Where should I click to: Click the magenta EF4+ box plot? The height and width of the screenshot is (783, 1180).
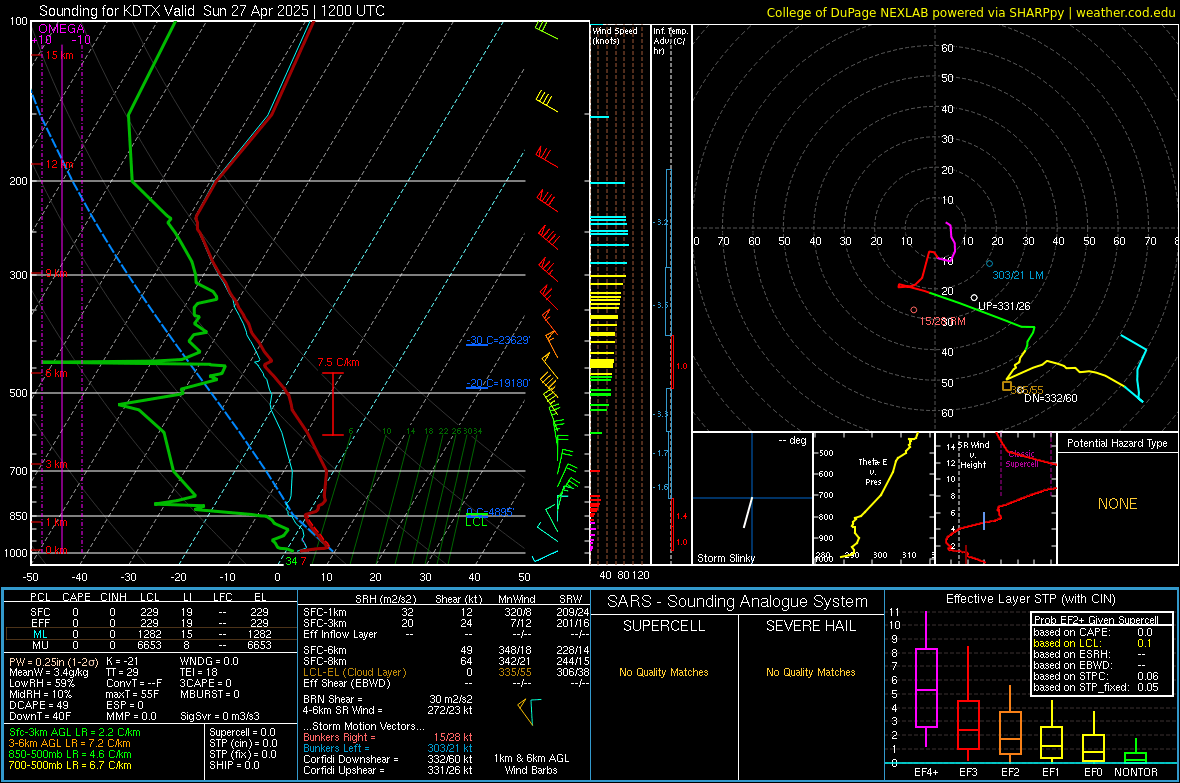[x=926, y=679]
